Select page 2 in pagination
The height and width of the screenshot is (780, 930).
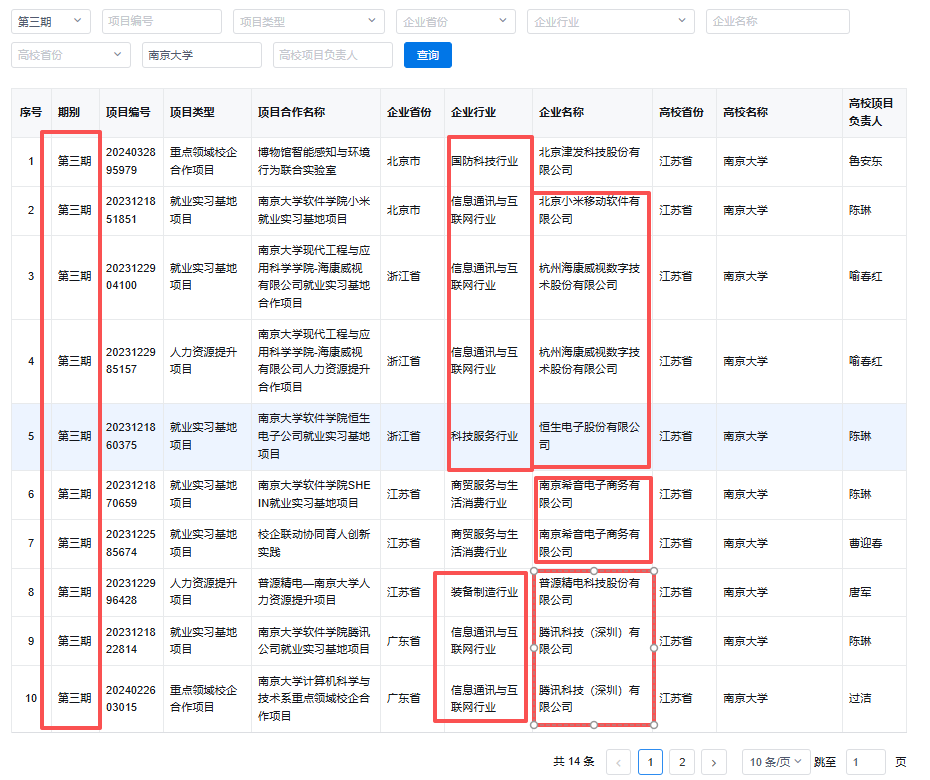coord(682,762)
